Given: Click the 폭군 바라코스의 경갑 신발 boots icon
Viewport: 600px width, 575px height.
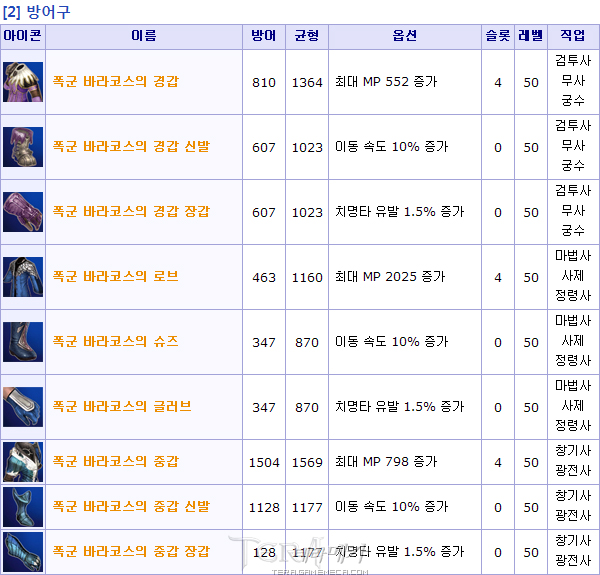Looking at the screenshot, I should click(23, 147).
